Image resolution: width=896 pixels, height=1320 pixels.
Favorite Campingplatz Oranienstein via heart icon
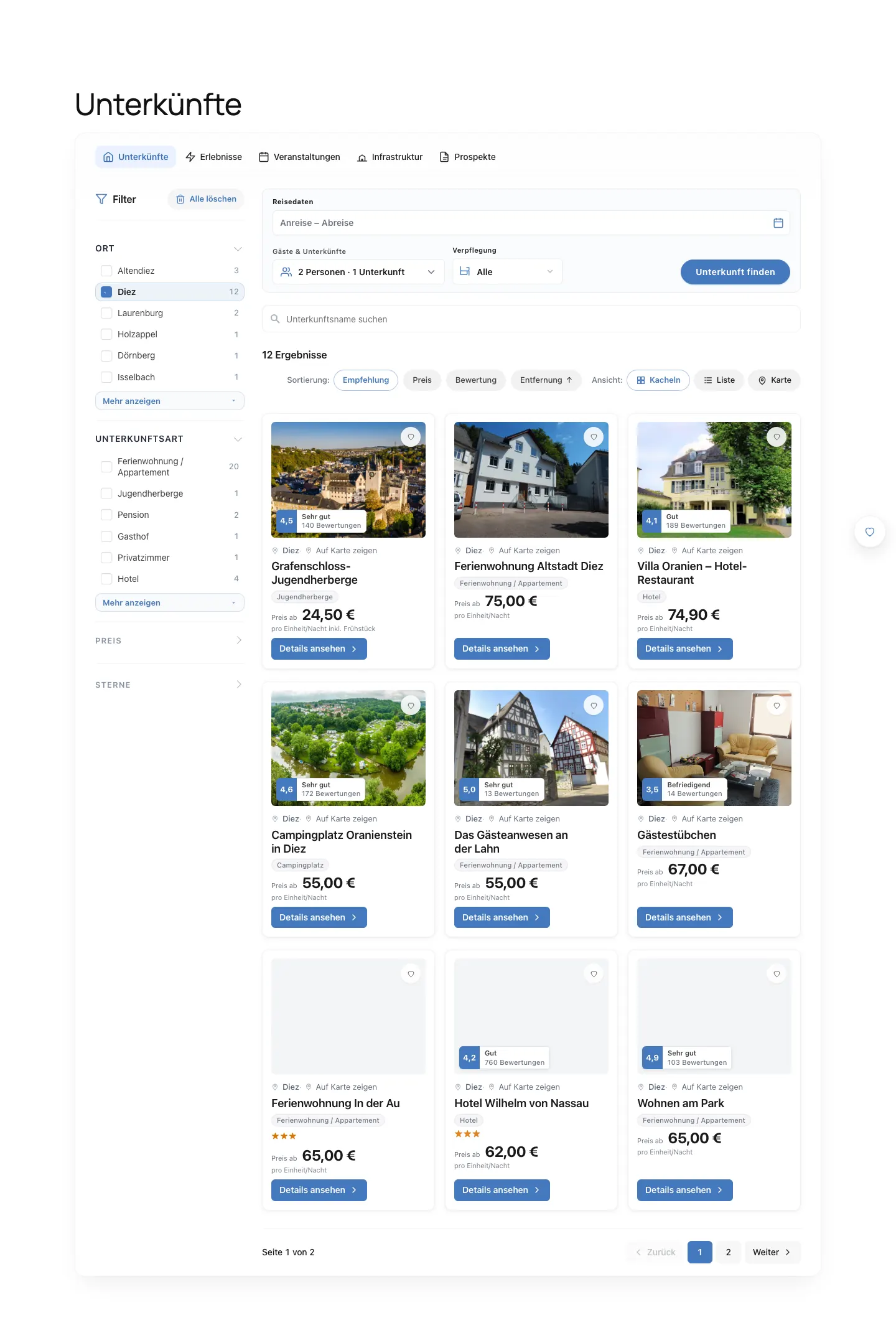coord(411,706)
